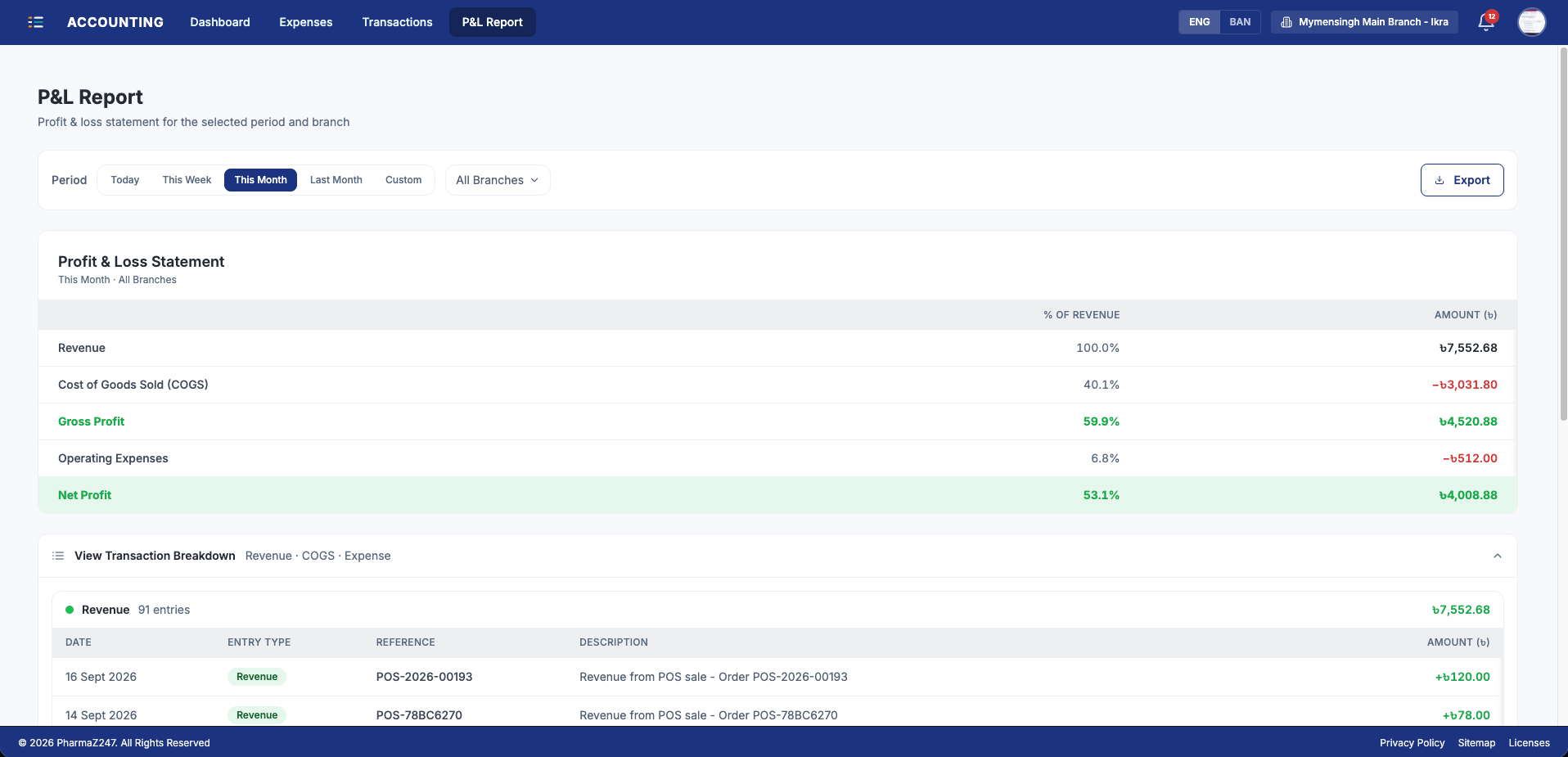Go to the Expenses tab
Viewport: 1568px width, 757px height.
pyautogui.click(x=305, y=22)
